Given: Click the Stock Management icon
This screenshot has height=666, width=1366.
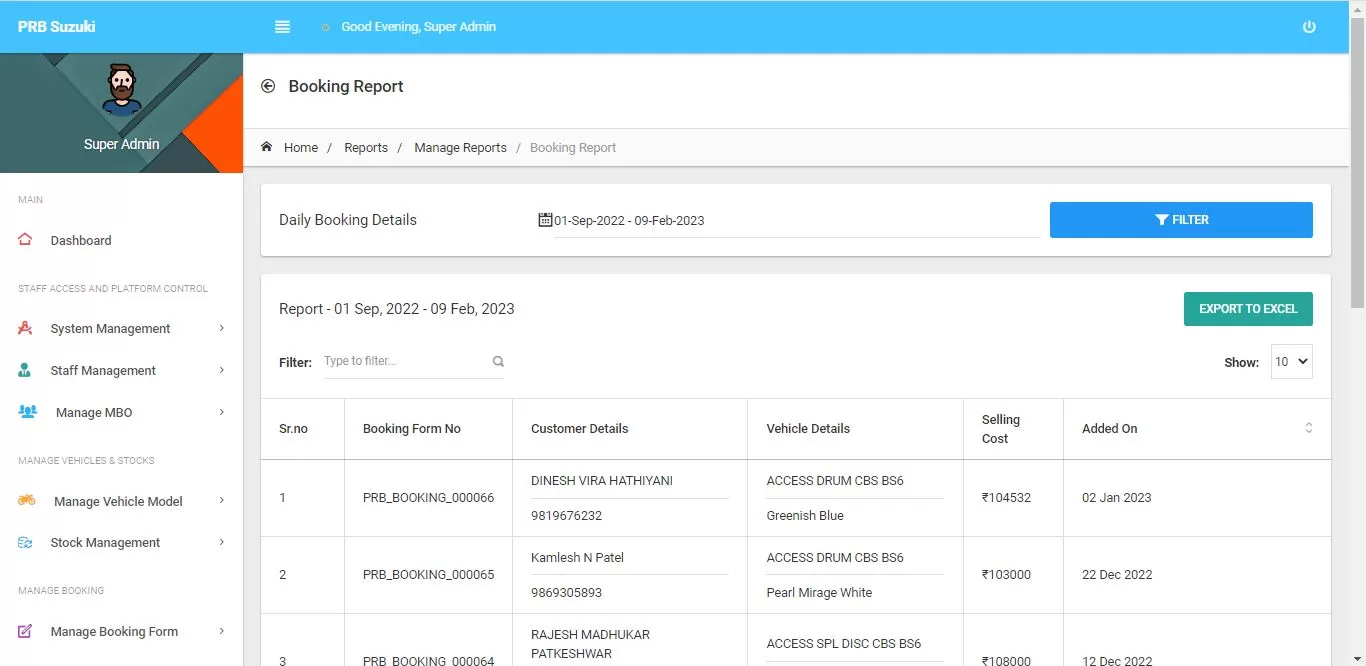Looking at the screenshot, I should coord(26,542).
